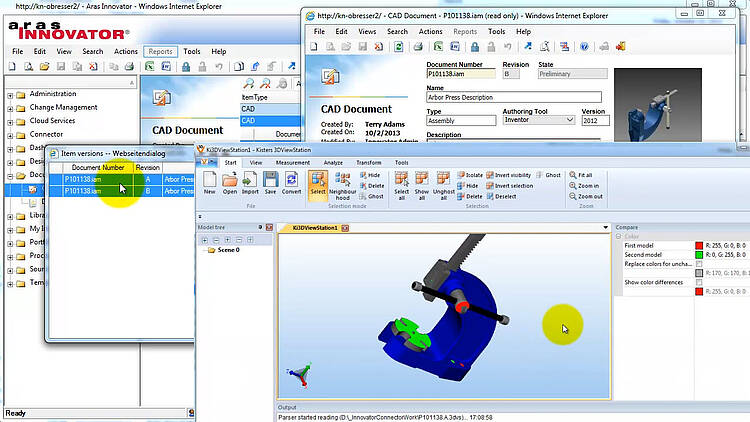Open the View ribbon tab in 3DViewStation
Viewport: 750px width, 422px height.
tap(256, 163)
